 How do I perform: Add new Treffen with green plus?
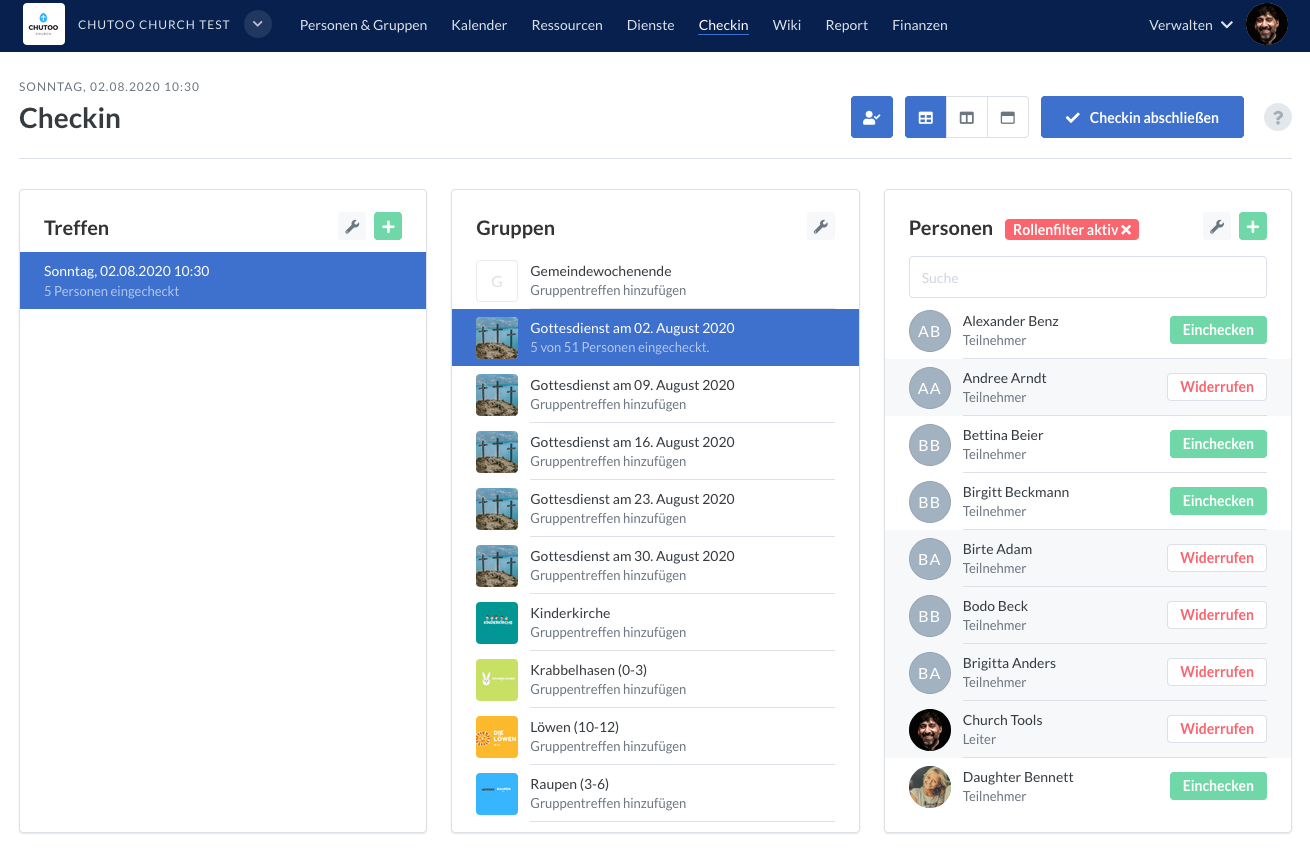pyautogui.click(x=388, y=227)
